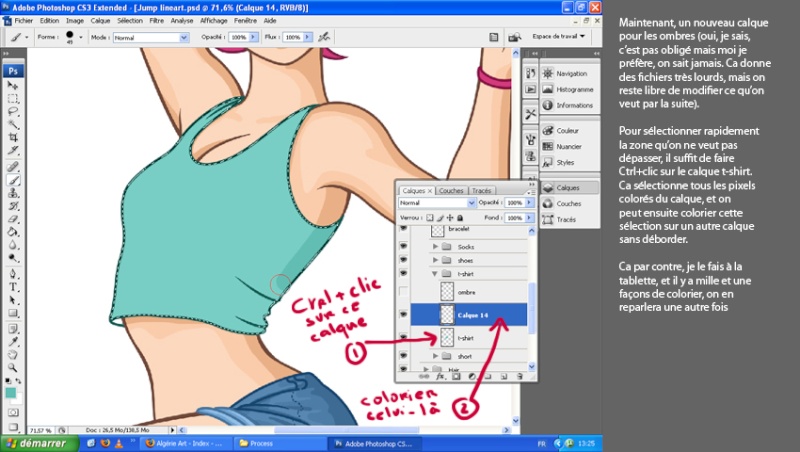800x452 pixels.
Task: Delete layer with trash icon
Action: [520, 376]
